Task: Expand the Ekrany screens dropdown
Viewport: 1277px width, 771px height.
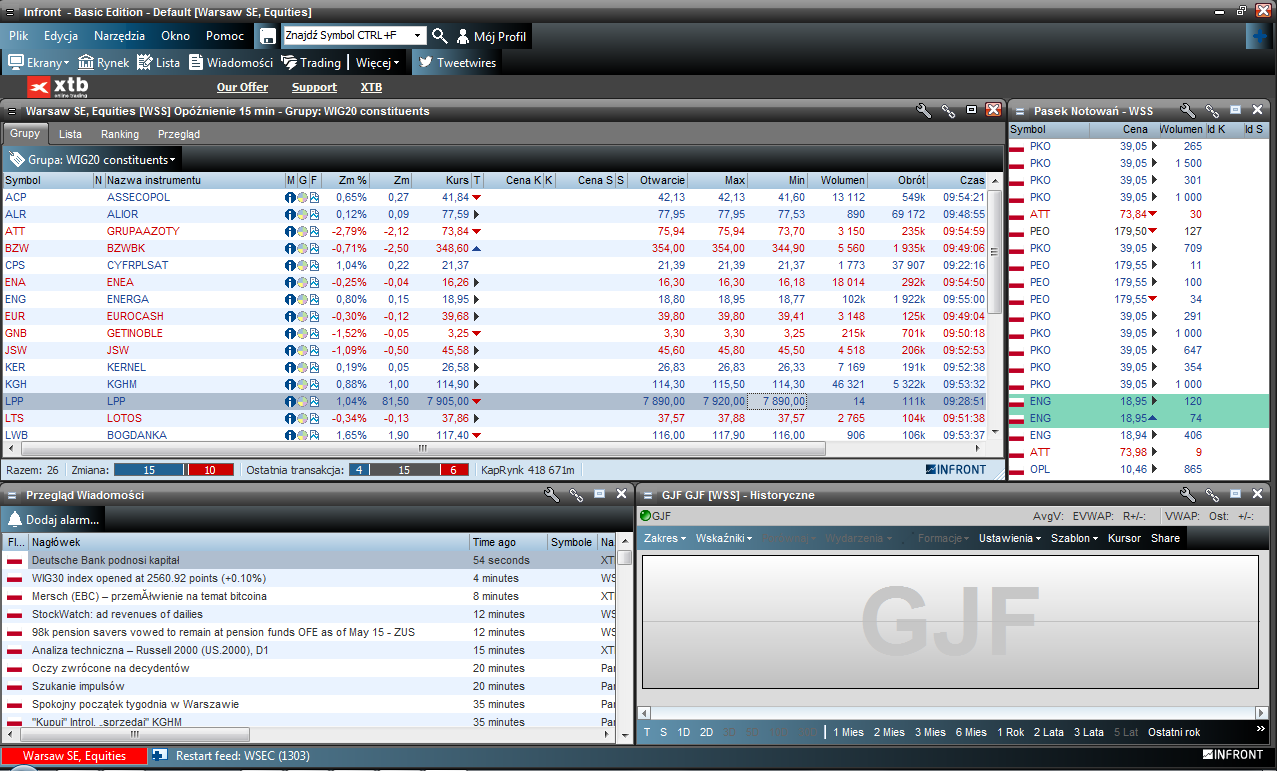Action: [40, 62]
